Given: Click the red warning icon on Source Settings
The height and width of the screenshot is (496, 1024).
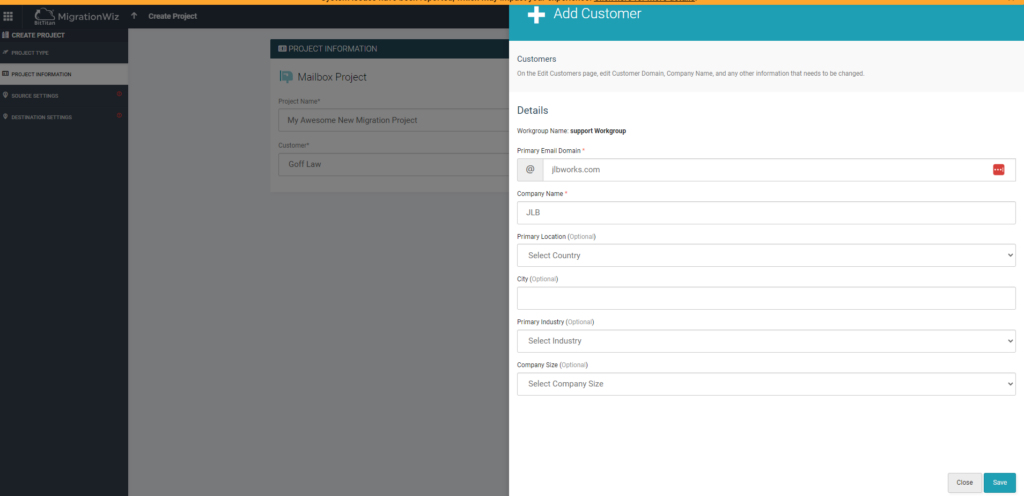Looking at the screenshot, I should tap(120, 95).
